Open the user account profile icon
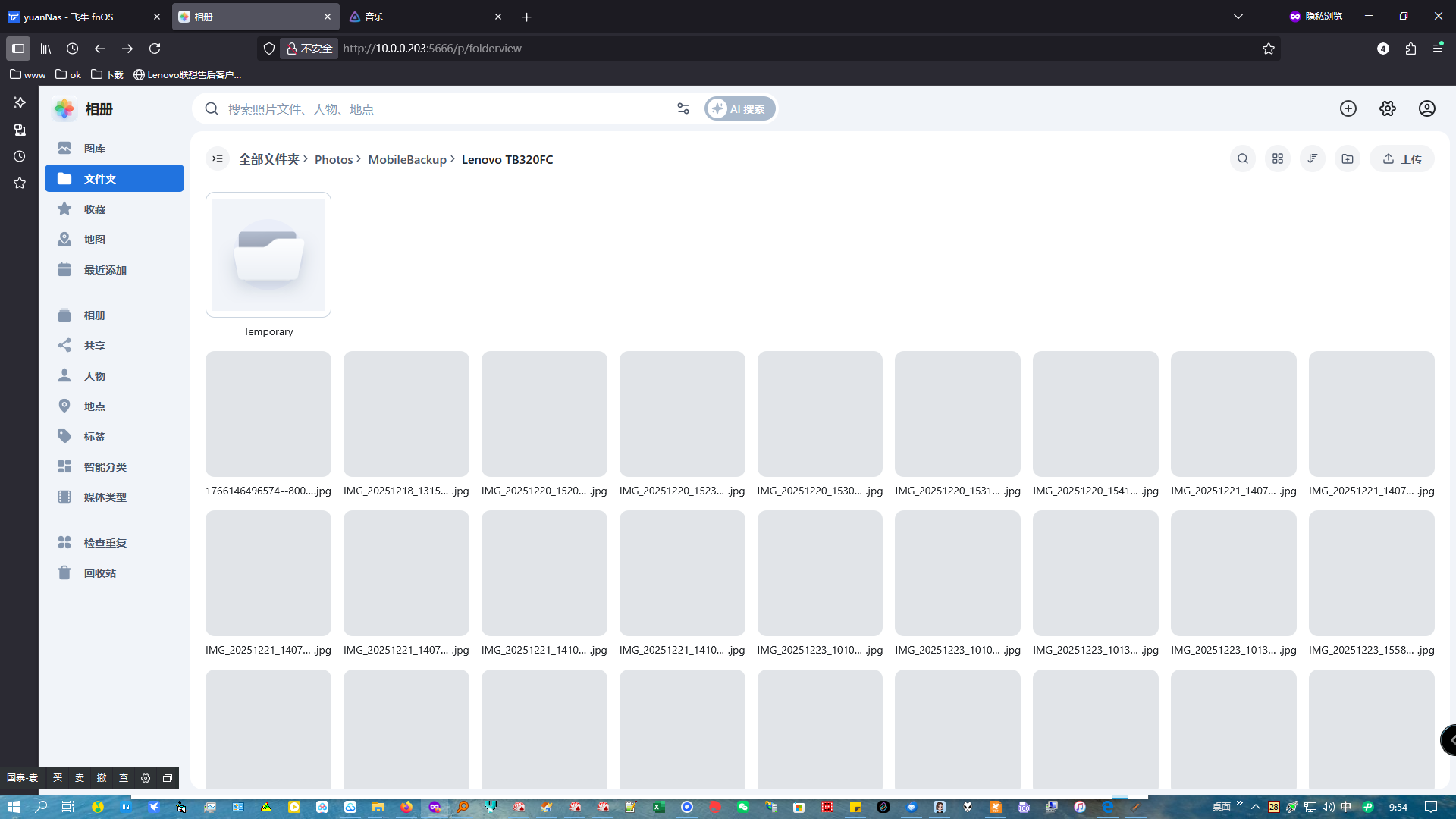This screenshot has height=819, width=1456. pos(1426,108)
